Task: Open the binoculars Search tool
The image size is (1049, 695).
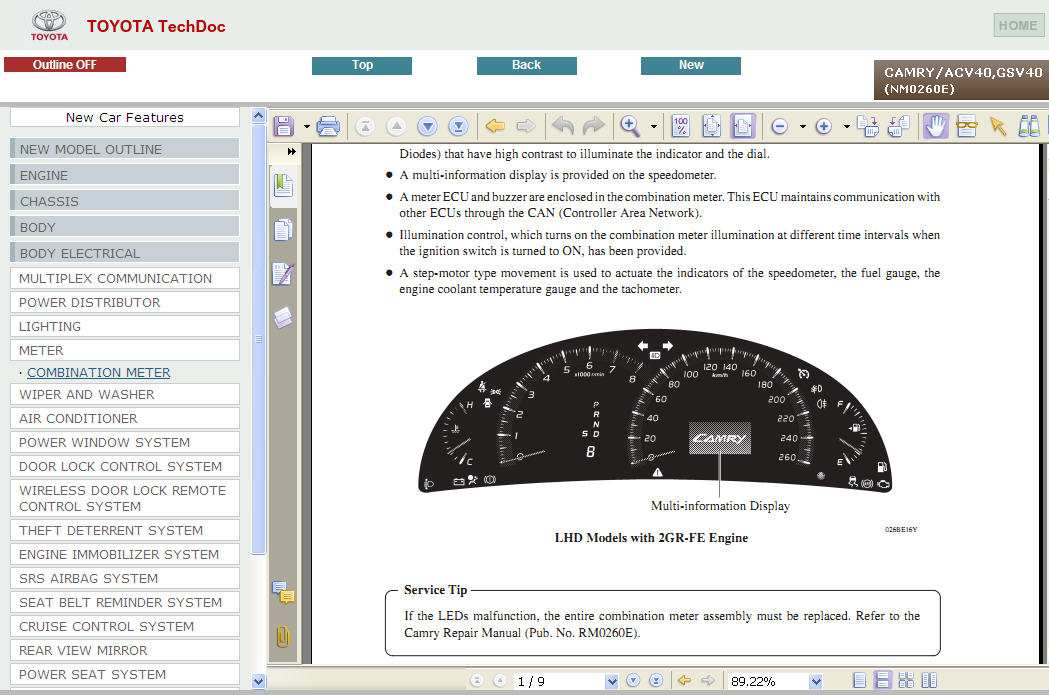Action: point(1028,126)
